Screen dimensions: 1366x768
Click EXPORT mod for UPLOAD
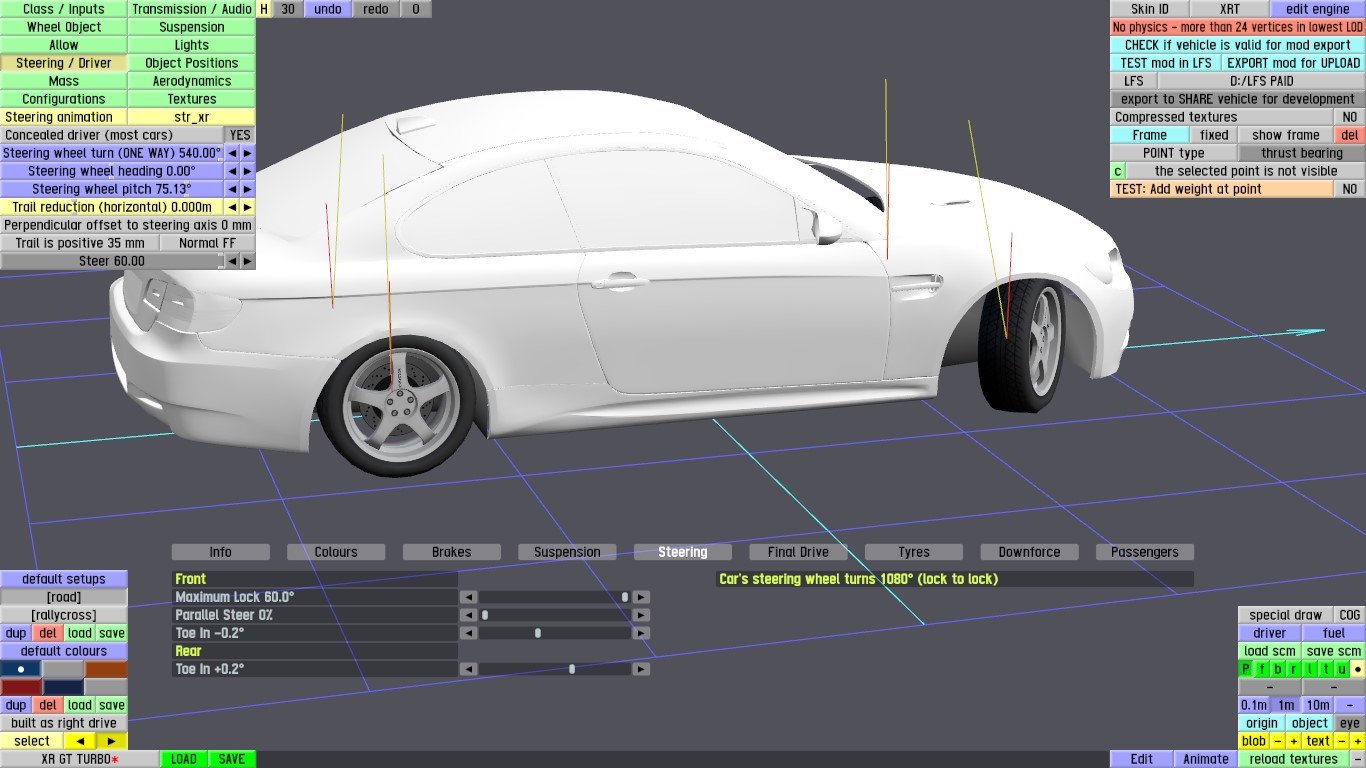point(1293,63)
